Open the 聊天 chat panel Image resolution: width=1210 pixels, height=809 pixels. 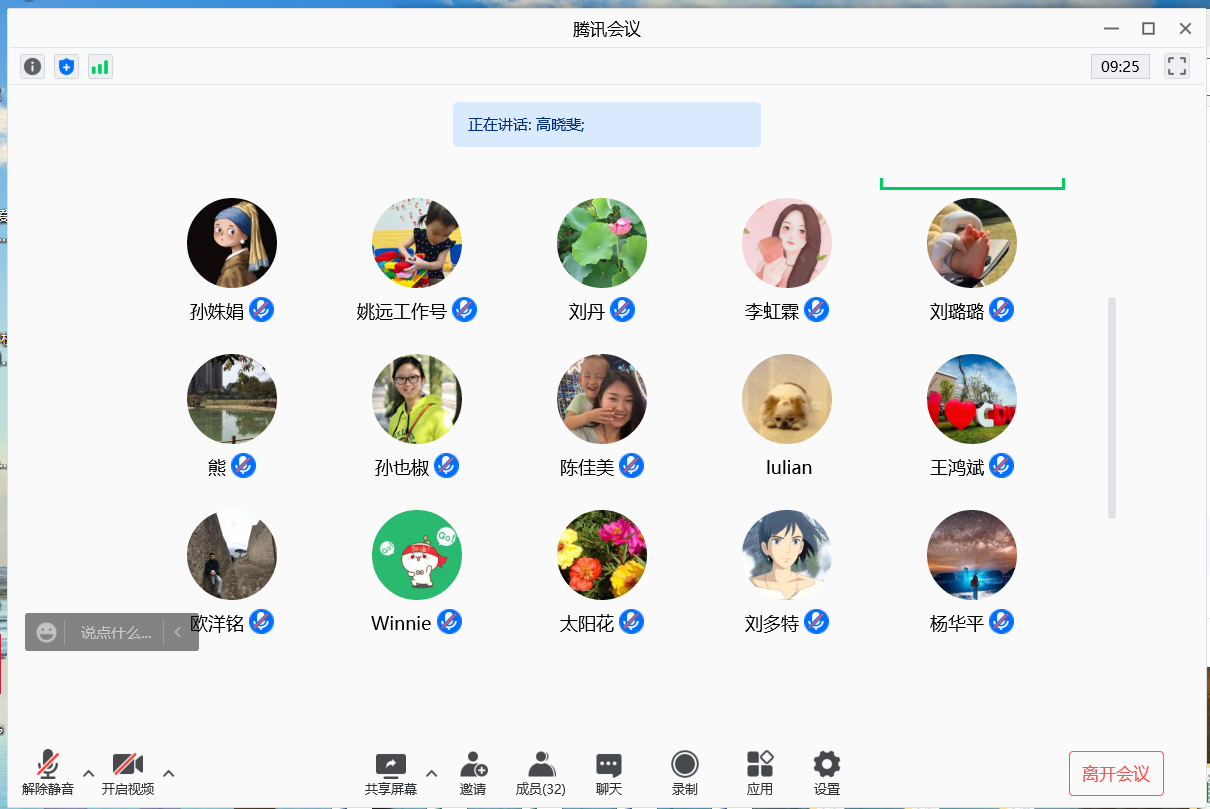click(x=609, y=773)
